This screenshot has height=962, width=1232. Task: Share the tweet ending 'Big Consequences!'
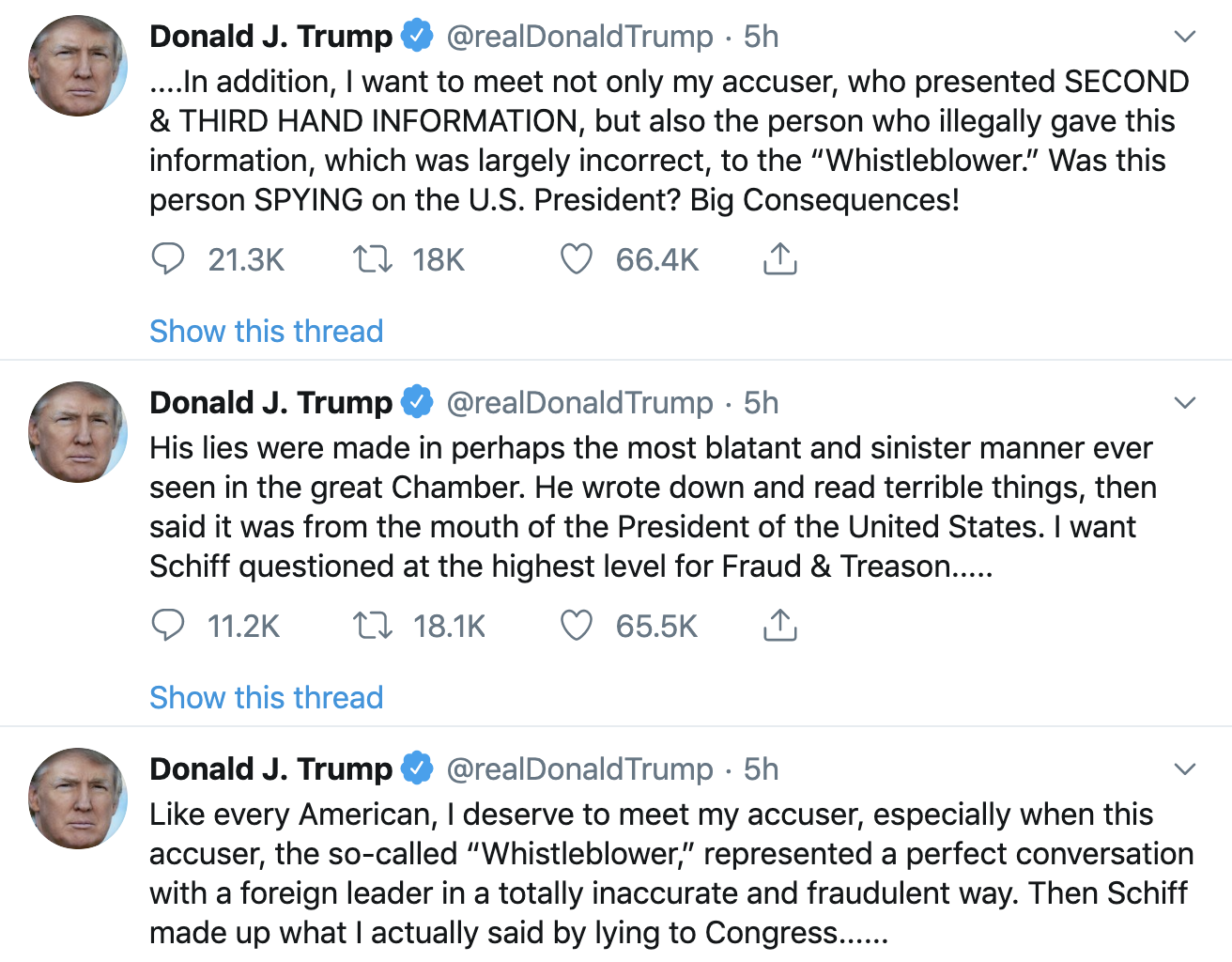(x=779, y=258)
